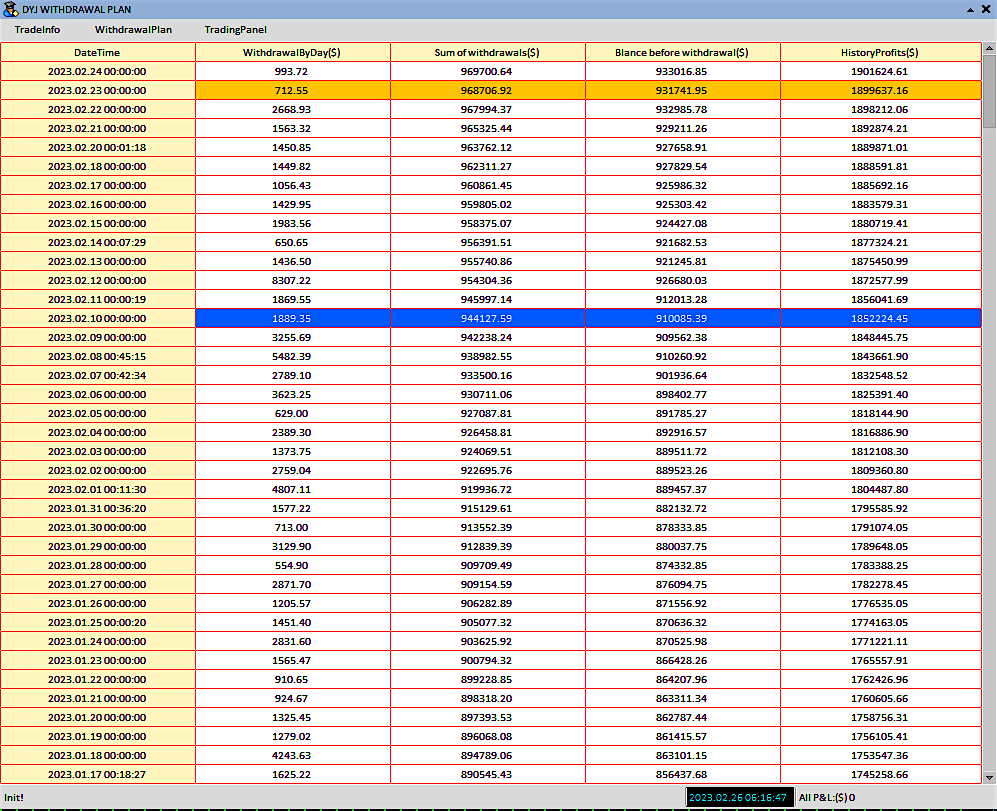Select the 554.90 withdrawal cell
The height and width of the screenshot is (811, 997).
click(292, 565)
